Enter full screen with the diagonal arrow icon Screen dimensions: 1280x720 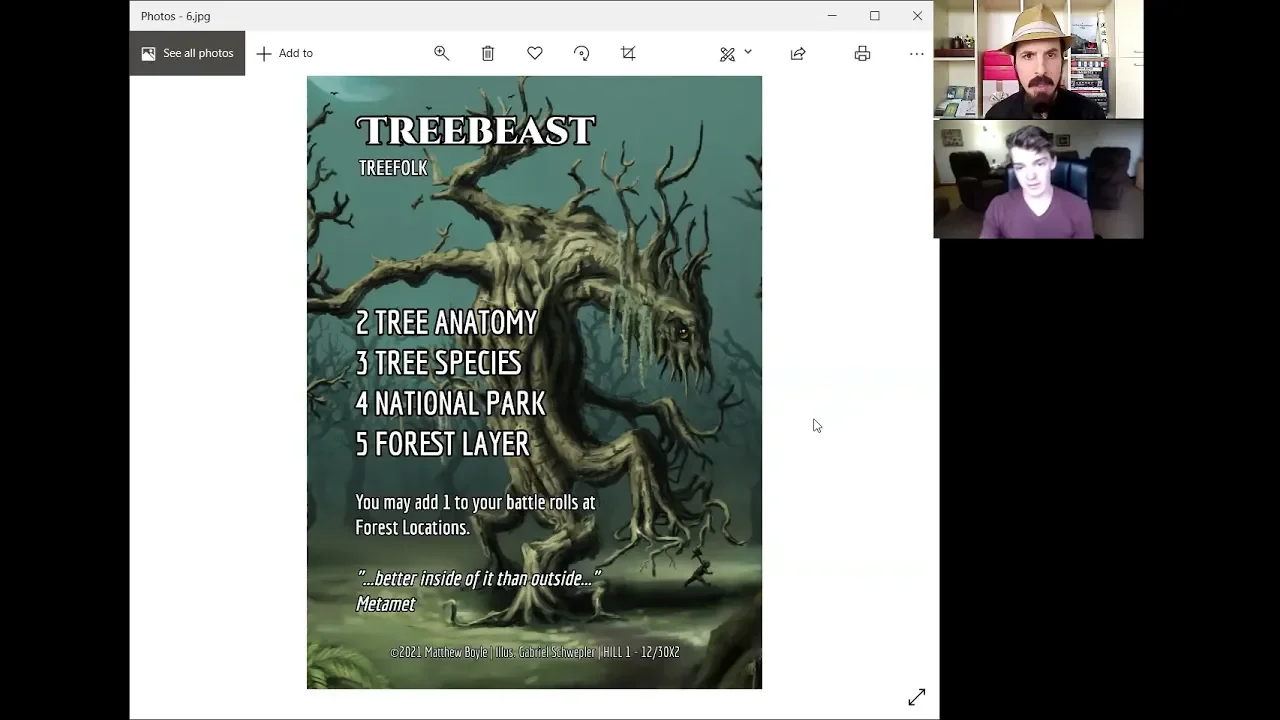coord(916,697)
